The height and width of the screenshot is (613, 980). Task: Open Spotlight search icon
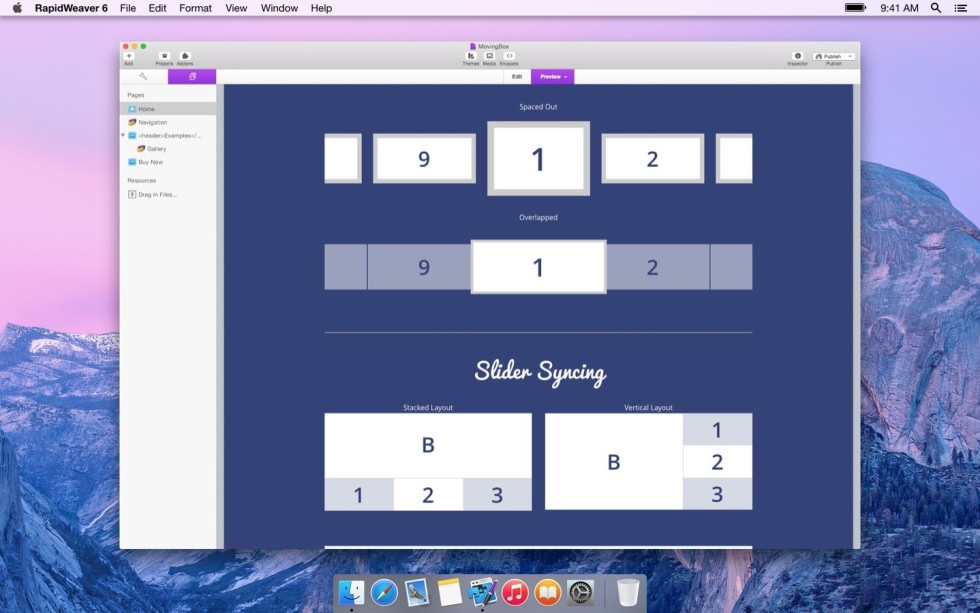936,8
